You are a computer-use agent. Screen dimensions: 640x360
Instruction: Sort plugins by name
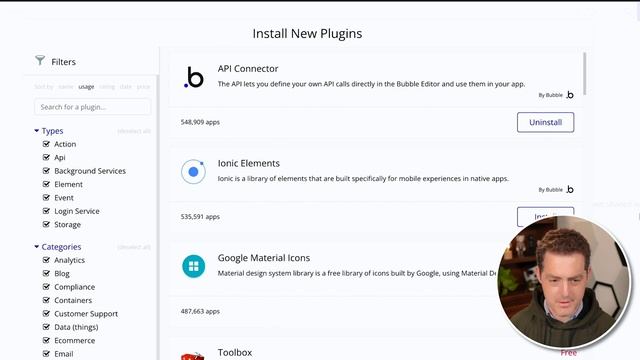(x=66, y=87)
